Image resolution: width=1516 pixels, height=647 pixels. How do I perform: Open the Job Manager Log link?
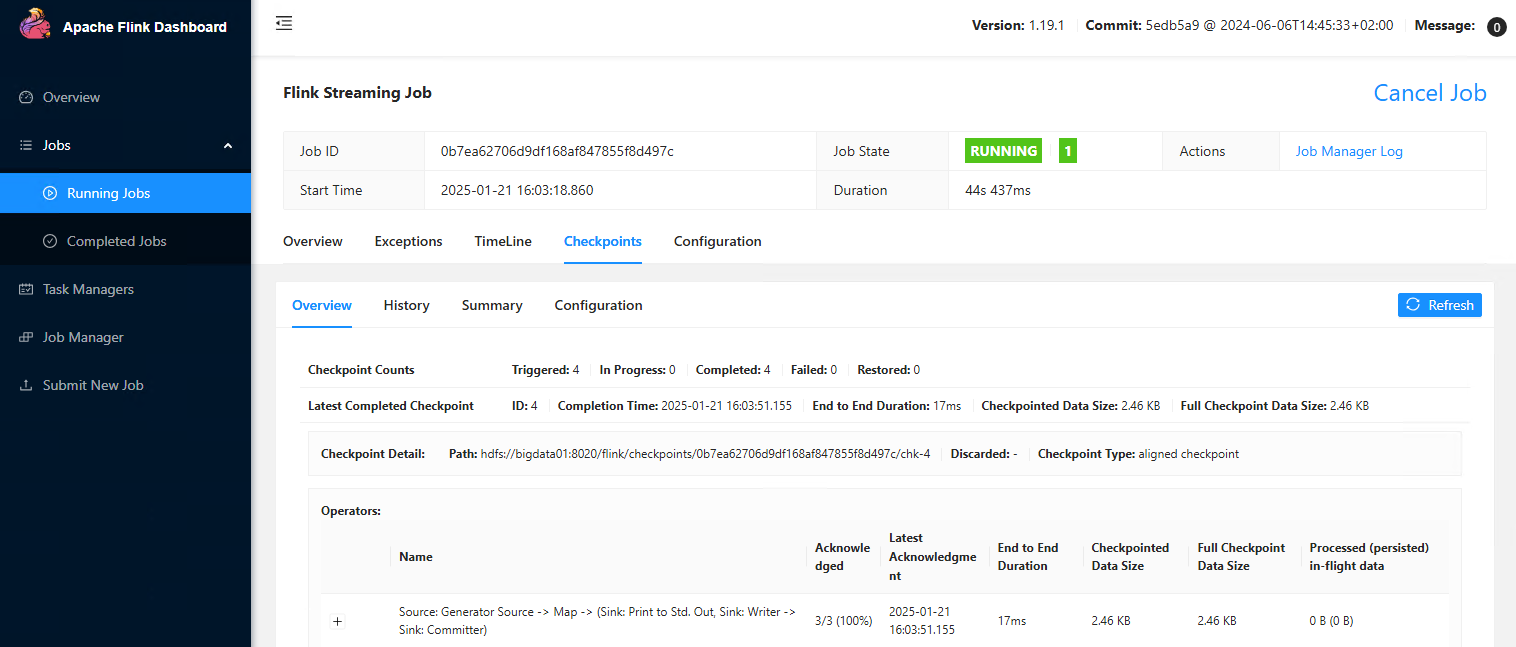tap(1348, 151)
